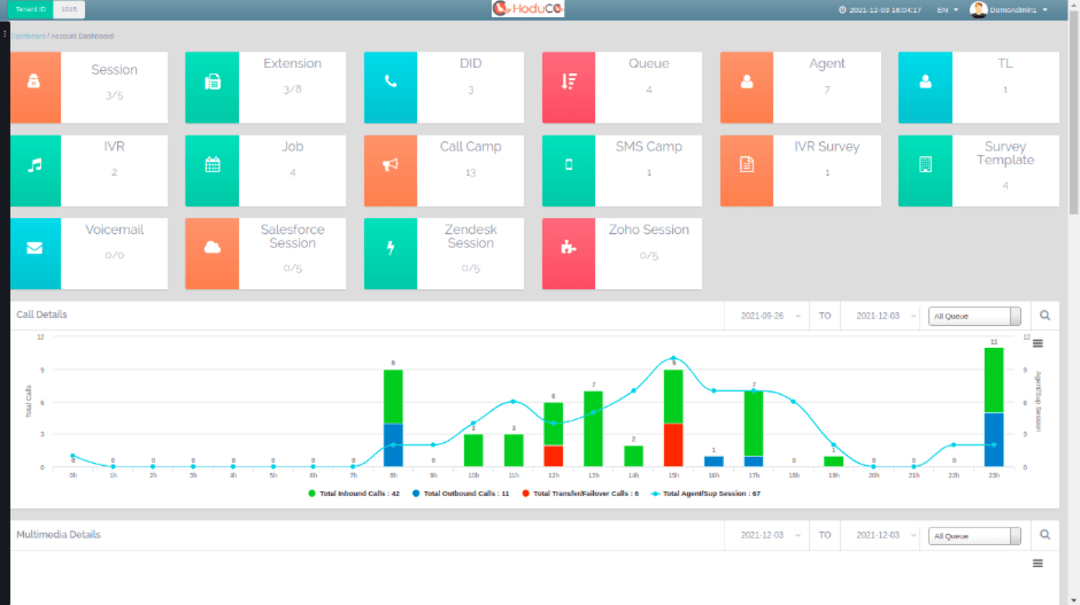Toggle Total Outbound Calls legend series

coord(465,493)
